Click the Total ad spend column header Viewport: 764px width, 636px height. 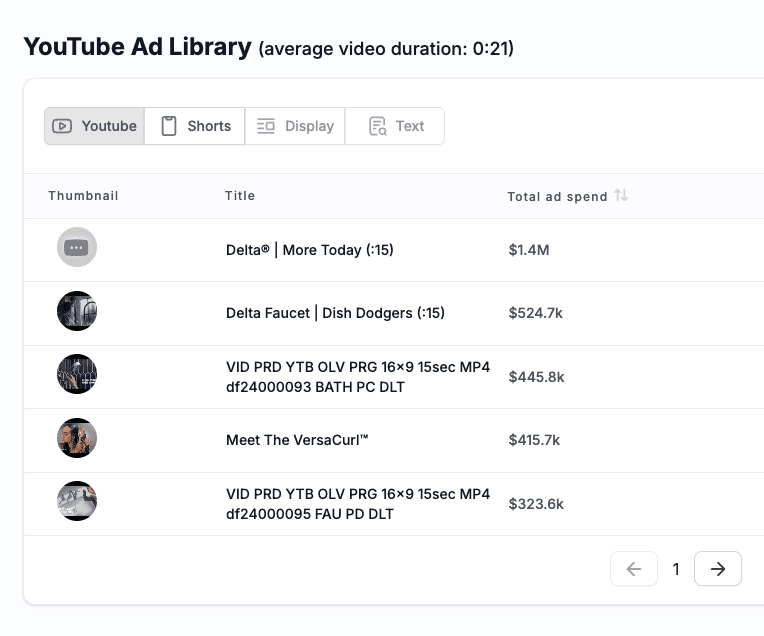point(557,196)
